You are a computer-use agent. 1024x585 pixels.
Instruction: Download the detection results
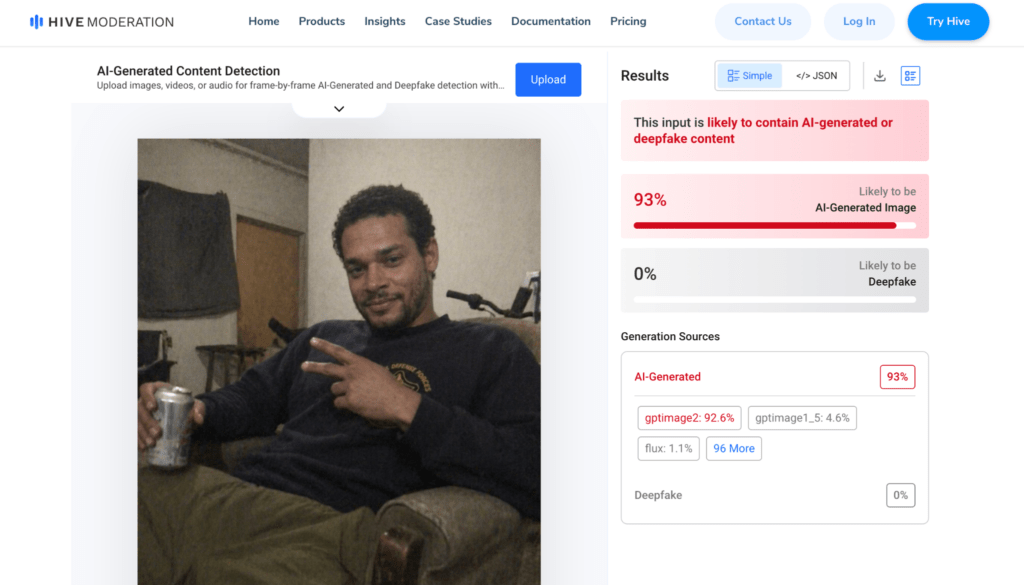coord(880,76)
